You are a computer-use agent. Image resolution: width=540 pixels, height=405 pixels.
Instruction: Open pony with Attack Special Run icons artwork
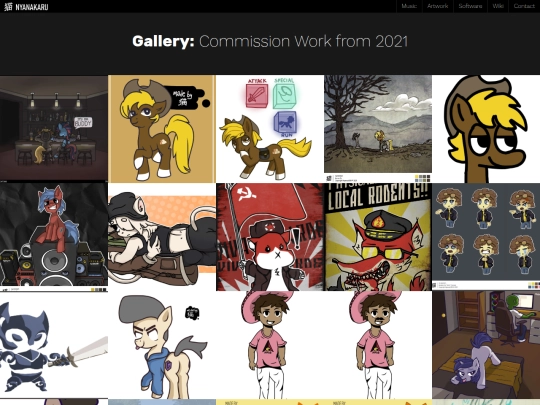point(270,129)
